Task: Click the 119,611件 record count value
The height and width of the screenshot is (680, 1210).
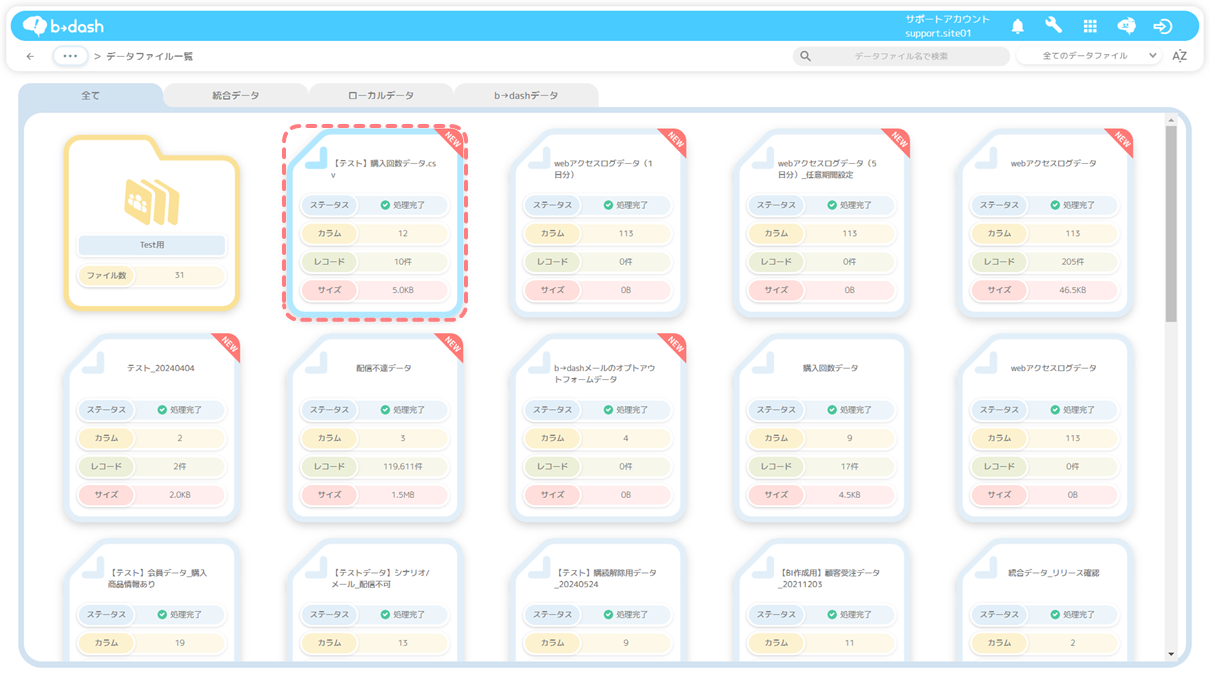Action: click(403, 467)
